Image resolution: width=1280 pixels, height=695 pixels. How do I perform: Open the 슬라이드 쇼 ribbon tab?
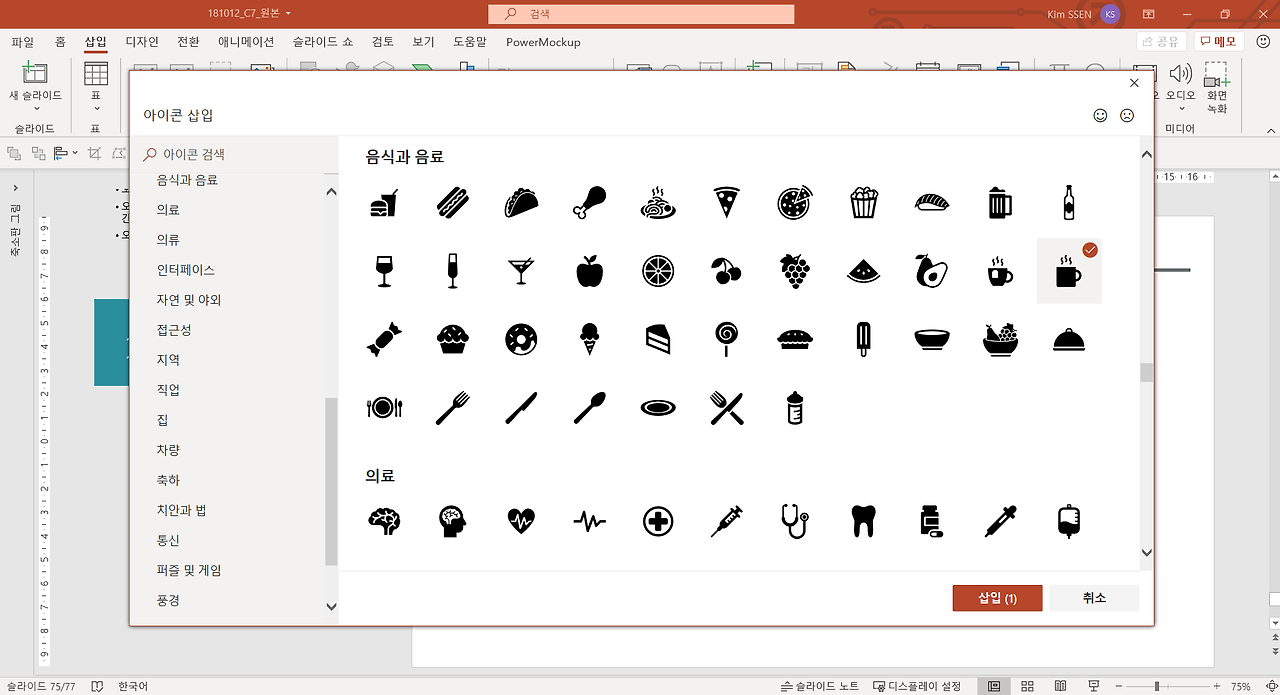click(x=323, y=42)
